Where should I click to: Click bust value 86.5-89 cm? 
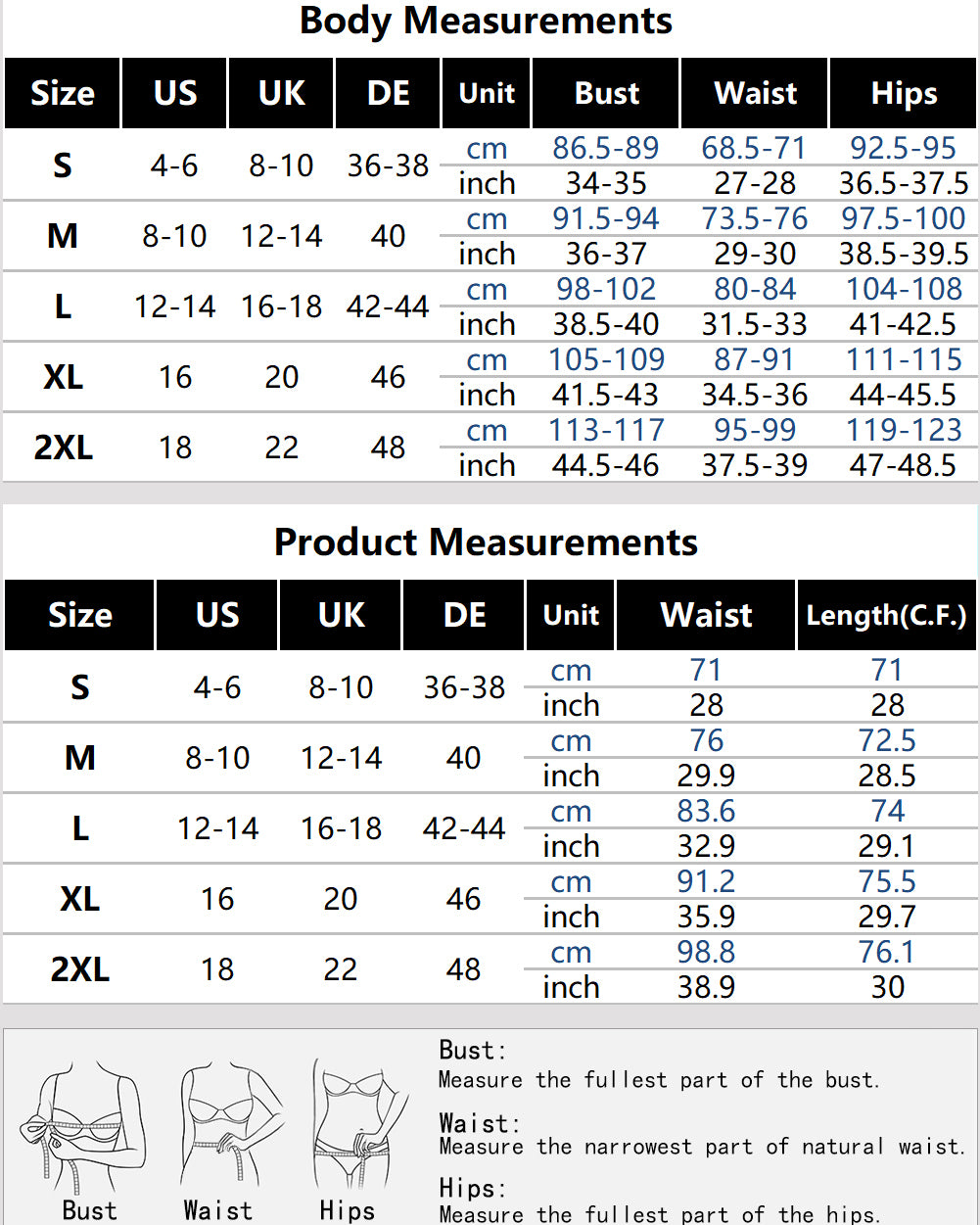click(606, 148)
